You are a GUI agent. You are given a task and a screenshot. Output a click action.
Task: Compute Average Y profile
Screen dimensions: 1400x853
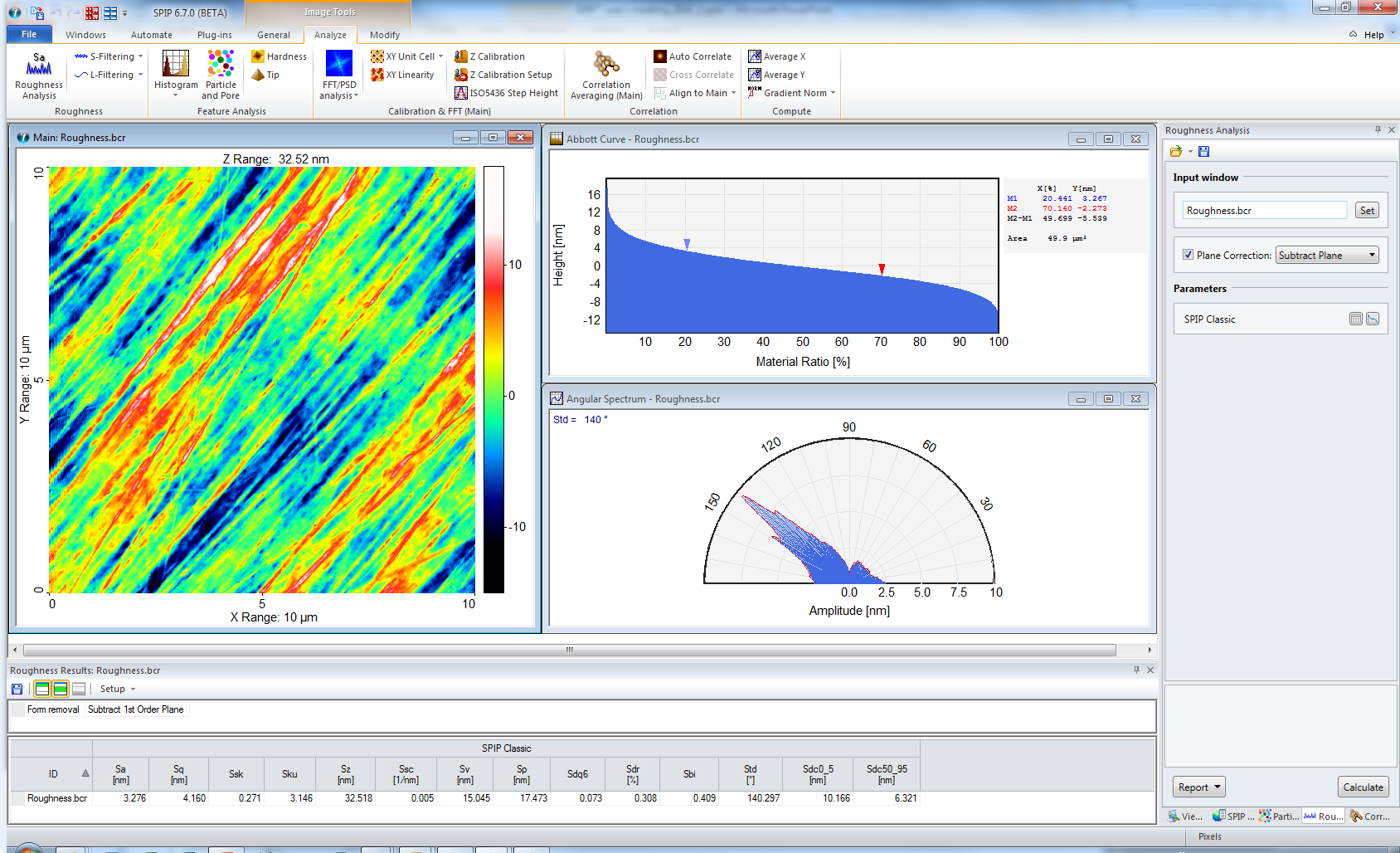(776, 75)
